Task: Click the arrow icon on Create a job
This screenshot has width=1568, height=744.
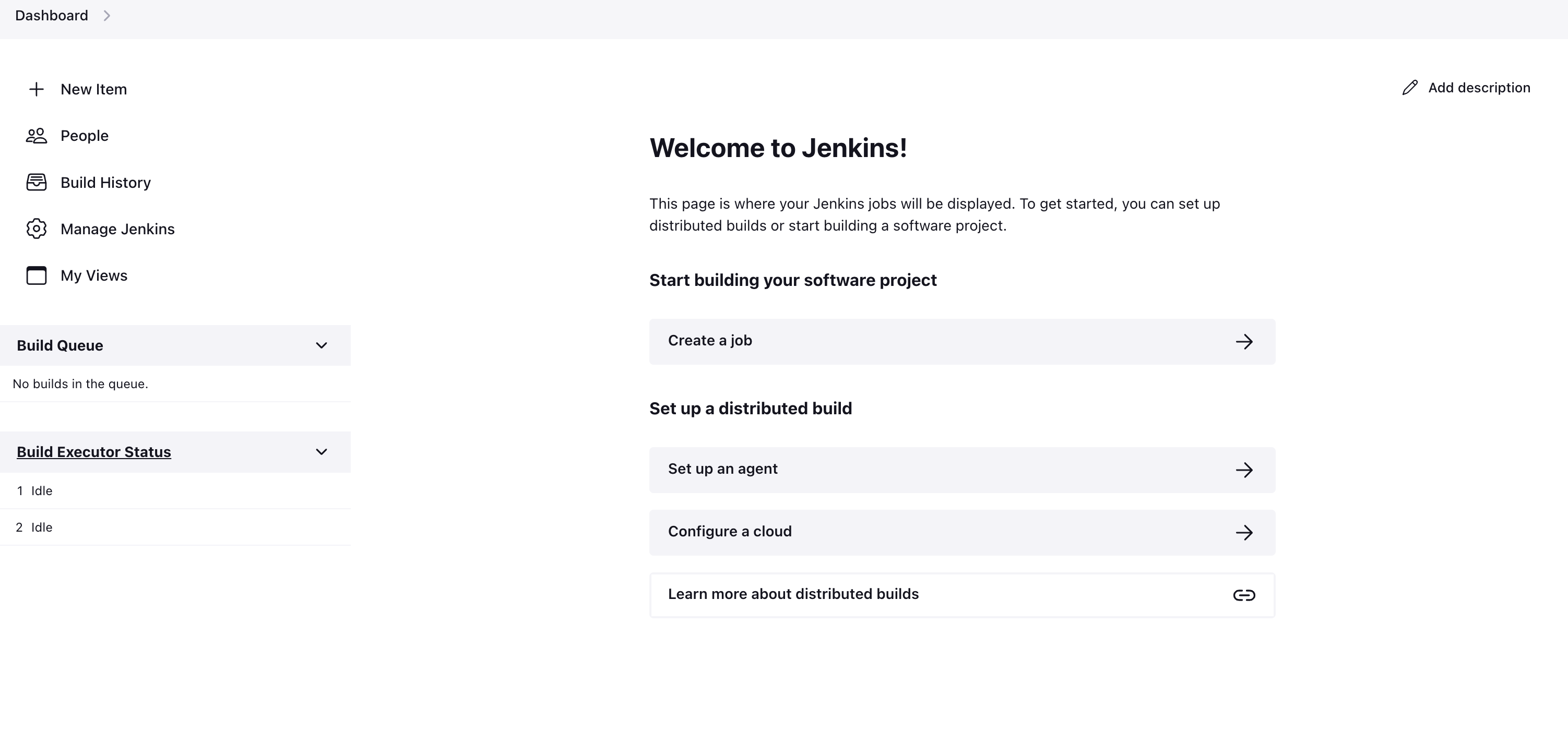Action: (1244, 342)
